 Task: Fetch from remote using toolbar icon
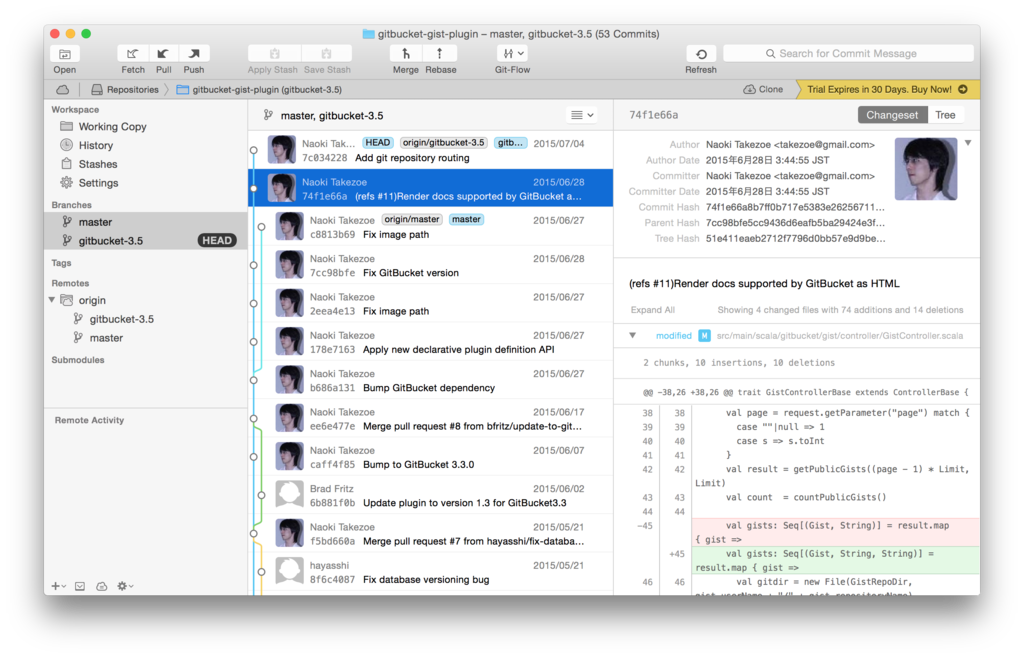click(x=133, y=54)
